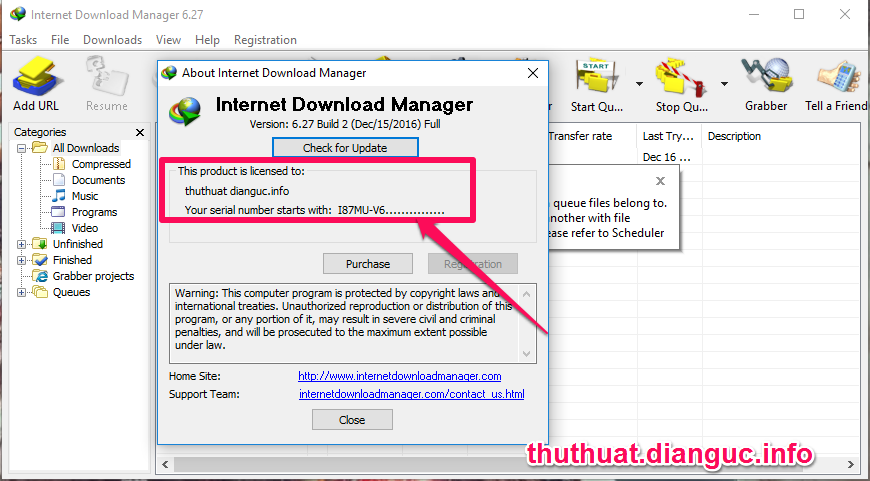Dismiss the queue tooltip popup

(x=660, y=181)
